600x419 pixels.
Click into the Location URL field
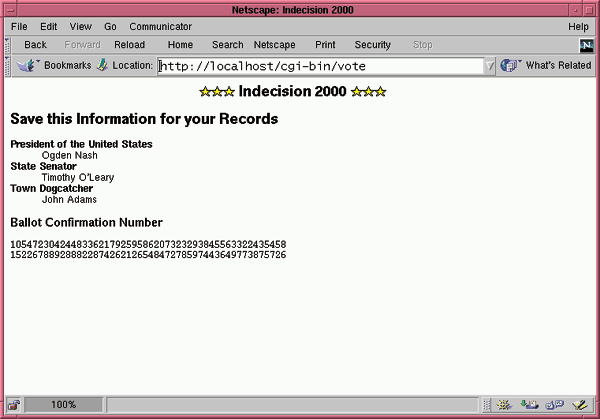[320, 66]
